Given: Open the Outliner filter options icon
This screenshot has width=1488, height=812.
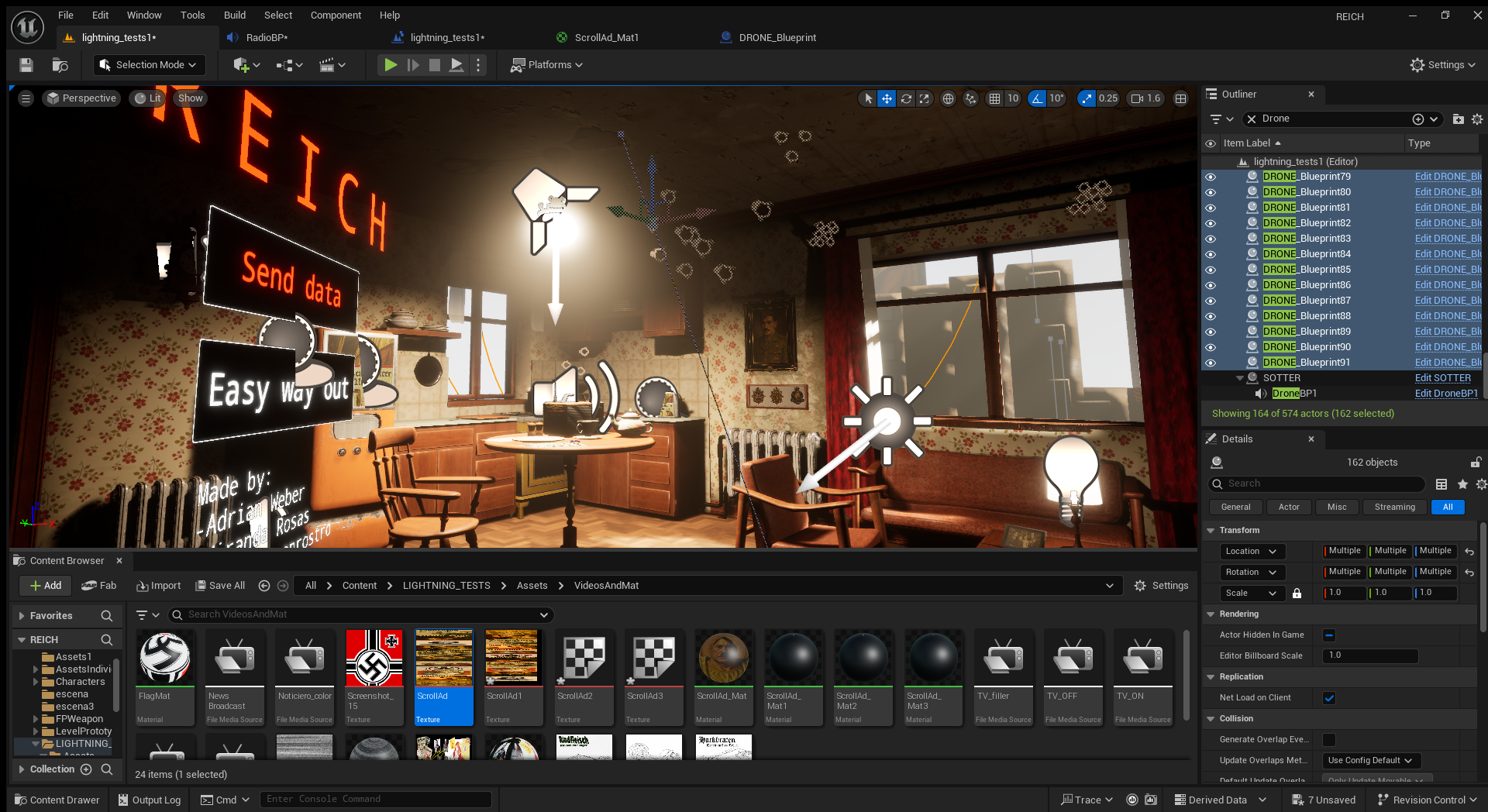Looking at the screenshot, I should (x=1221, y=119).
